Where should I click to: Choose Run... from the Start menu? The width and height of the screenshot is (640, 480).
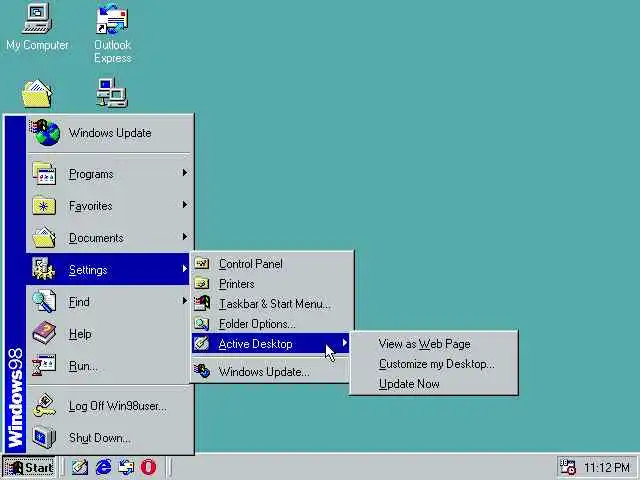pyautogui.click(x=109, y=366)
